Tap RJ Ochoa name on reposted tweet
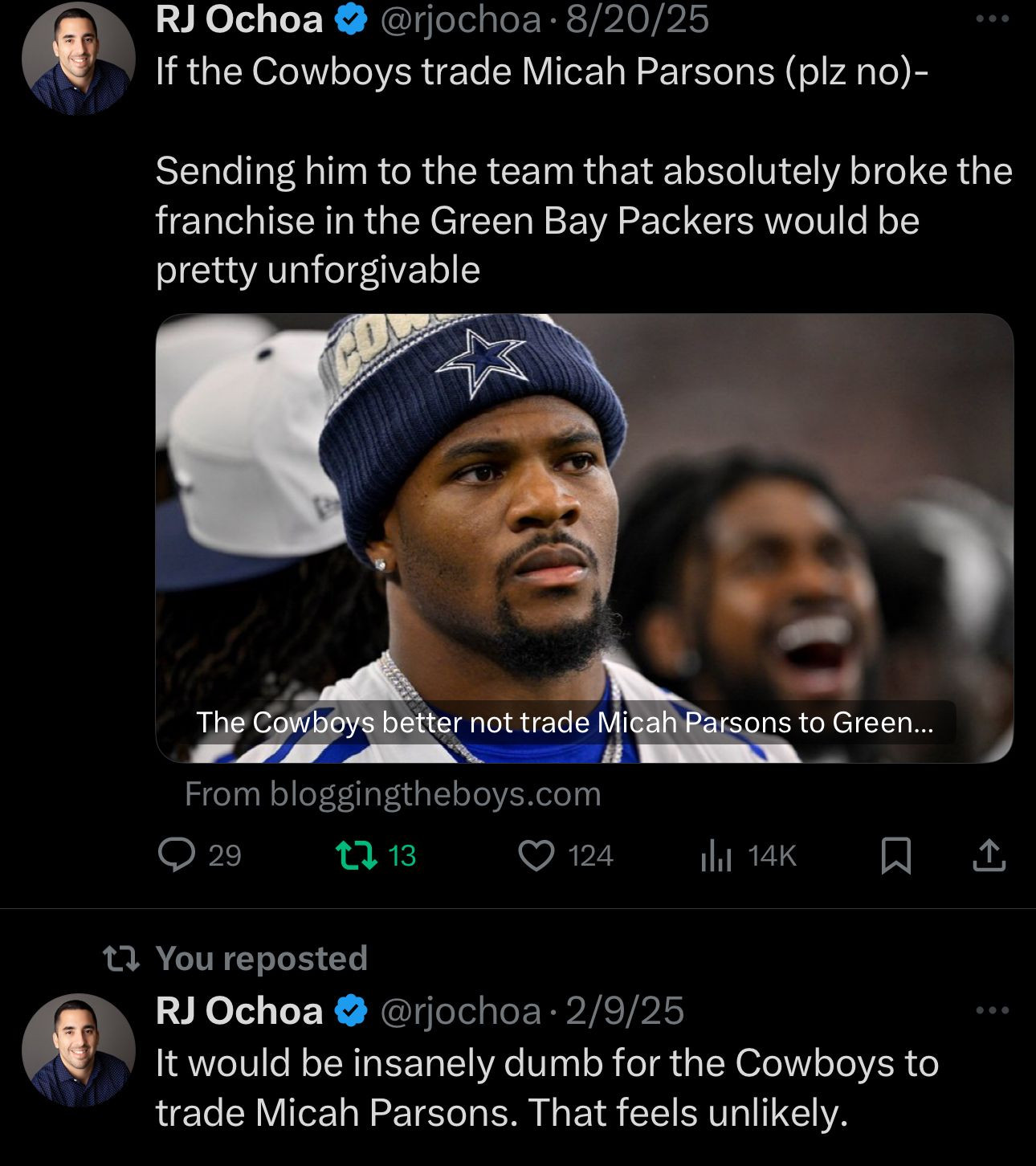This screenshot has width=1036, height=1166. (239, 1010)
